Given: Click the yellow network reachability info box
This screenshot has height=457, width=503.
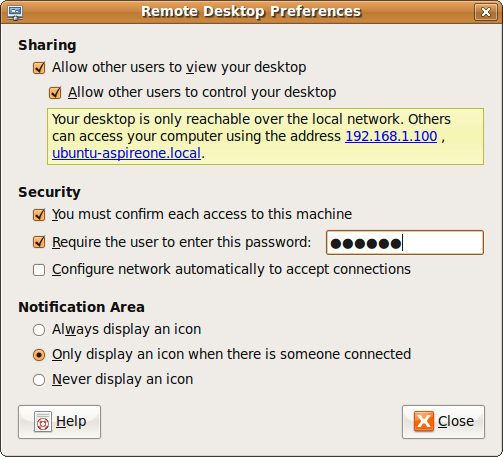Looking at the screenshot, I should [x=265, y=136].
